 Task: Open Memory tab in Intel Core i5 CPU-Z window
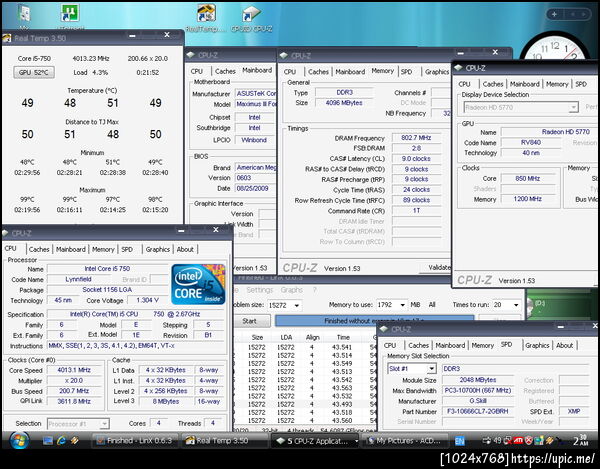click(103, 249)
